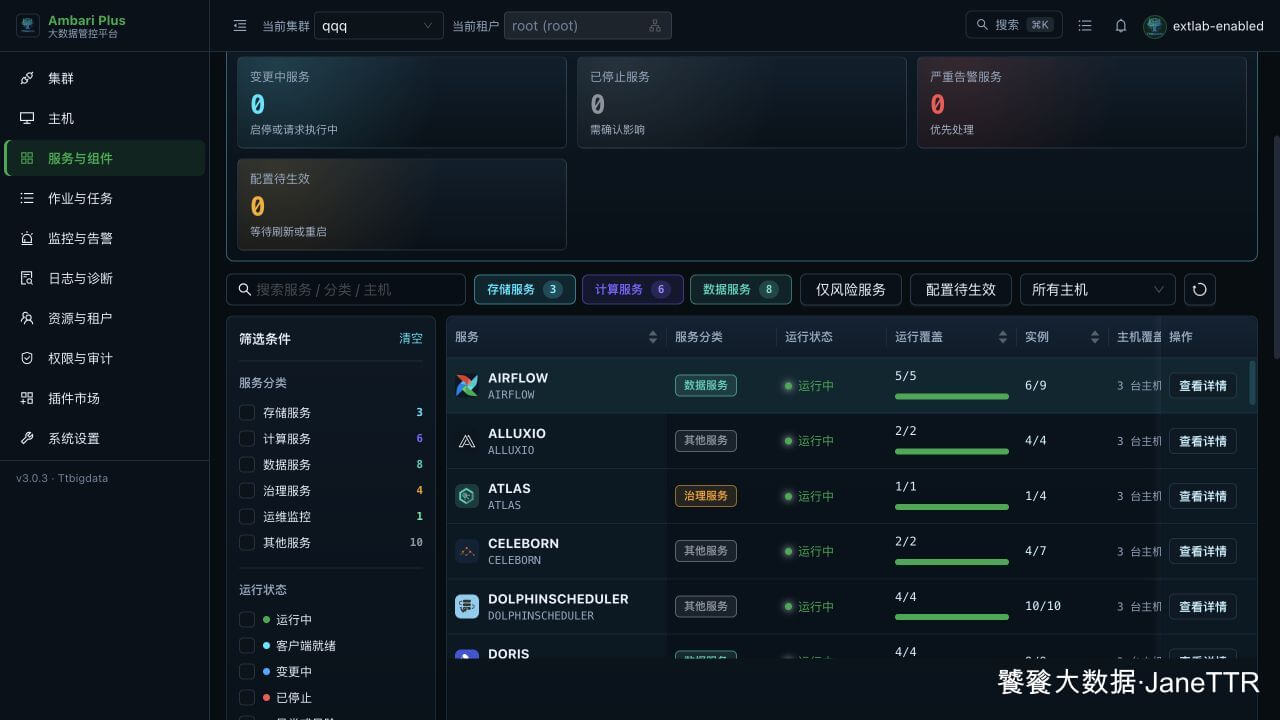
Task: Select the 存储服务 3 filter tab
Action: coord(525,289)
